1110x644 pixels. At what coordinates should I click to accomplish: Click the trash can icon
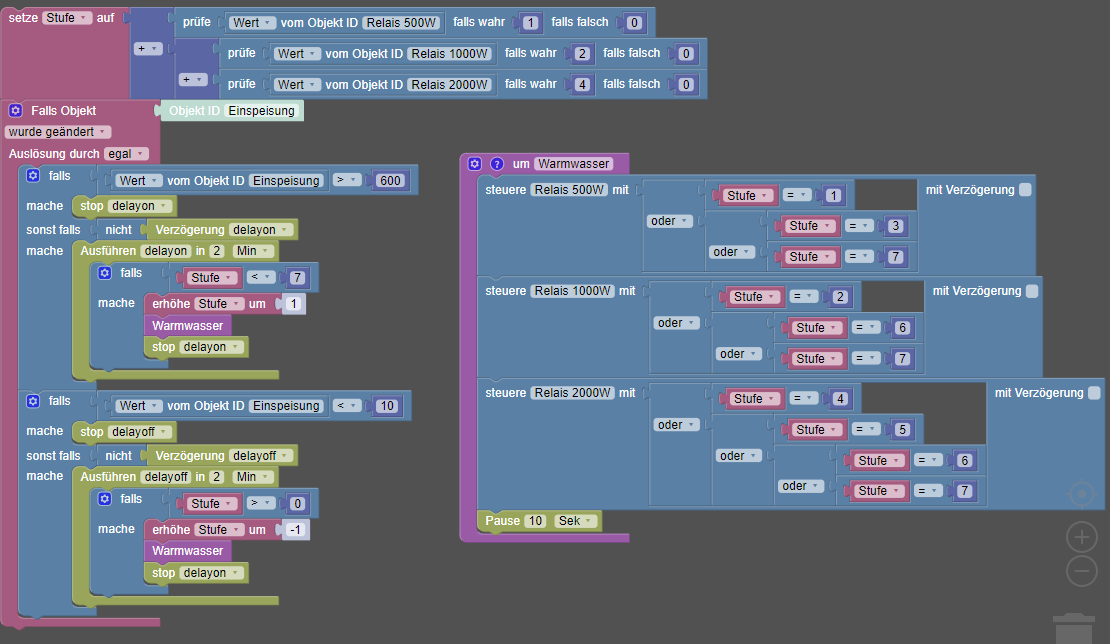(1074, 628)
